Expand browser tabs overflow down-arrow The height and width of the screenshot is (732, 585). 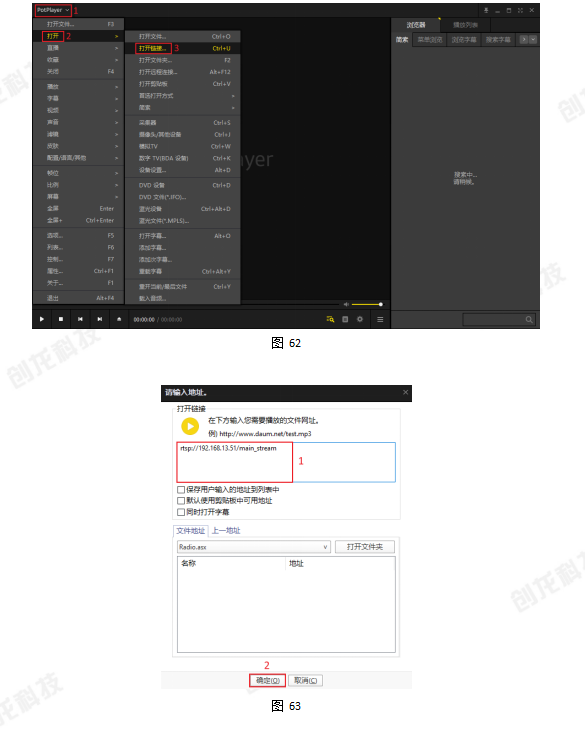coord(533,40)
